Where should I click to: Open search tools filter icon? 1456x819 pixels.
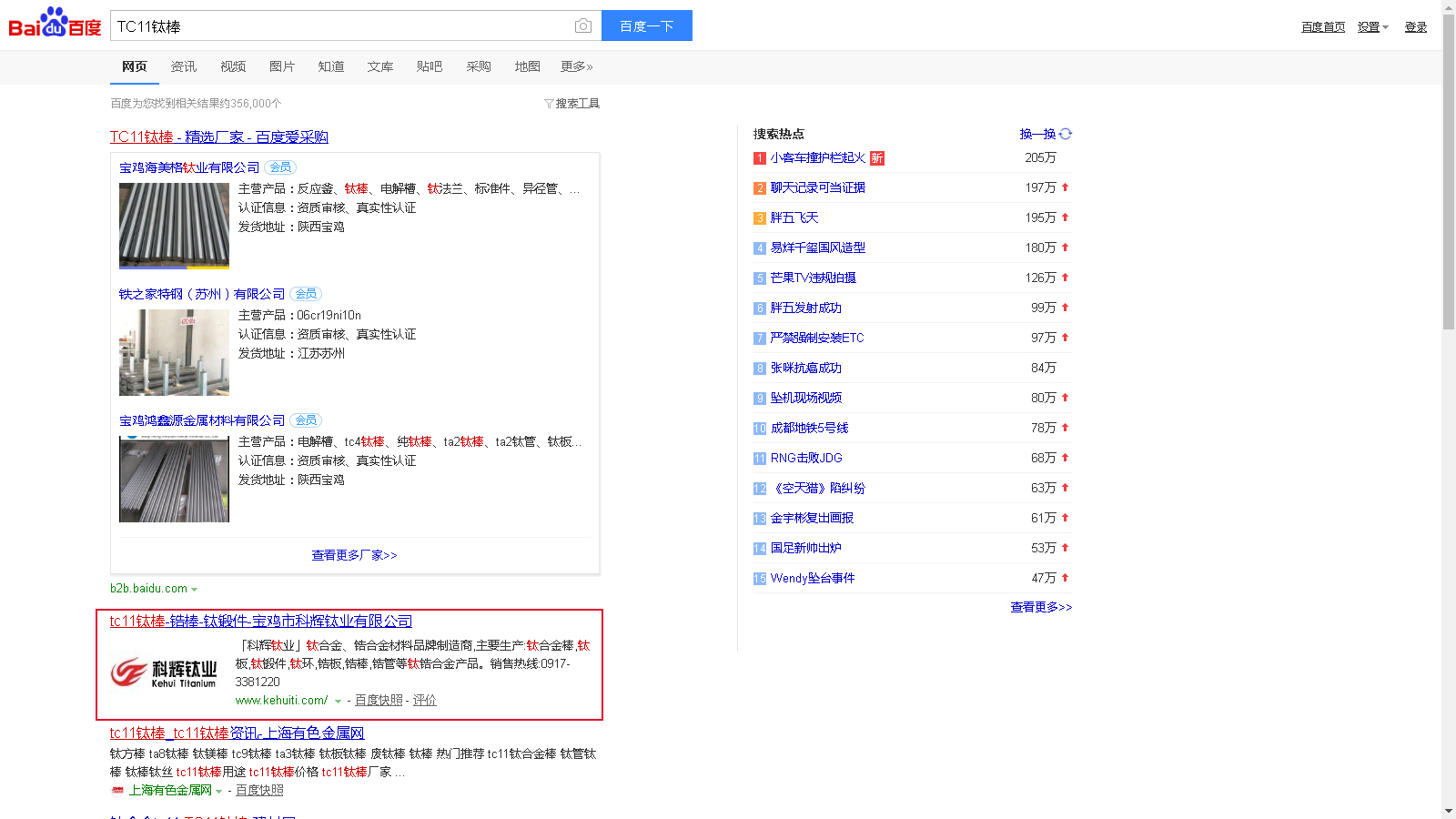[549, 104]
